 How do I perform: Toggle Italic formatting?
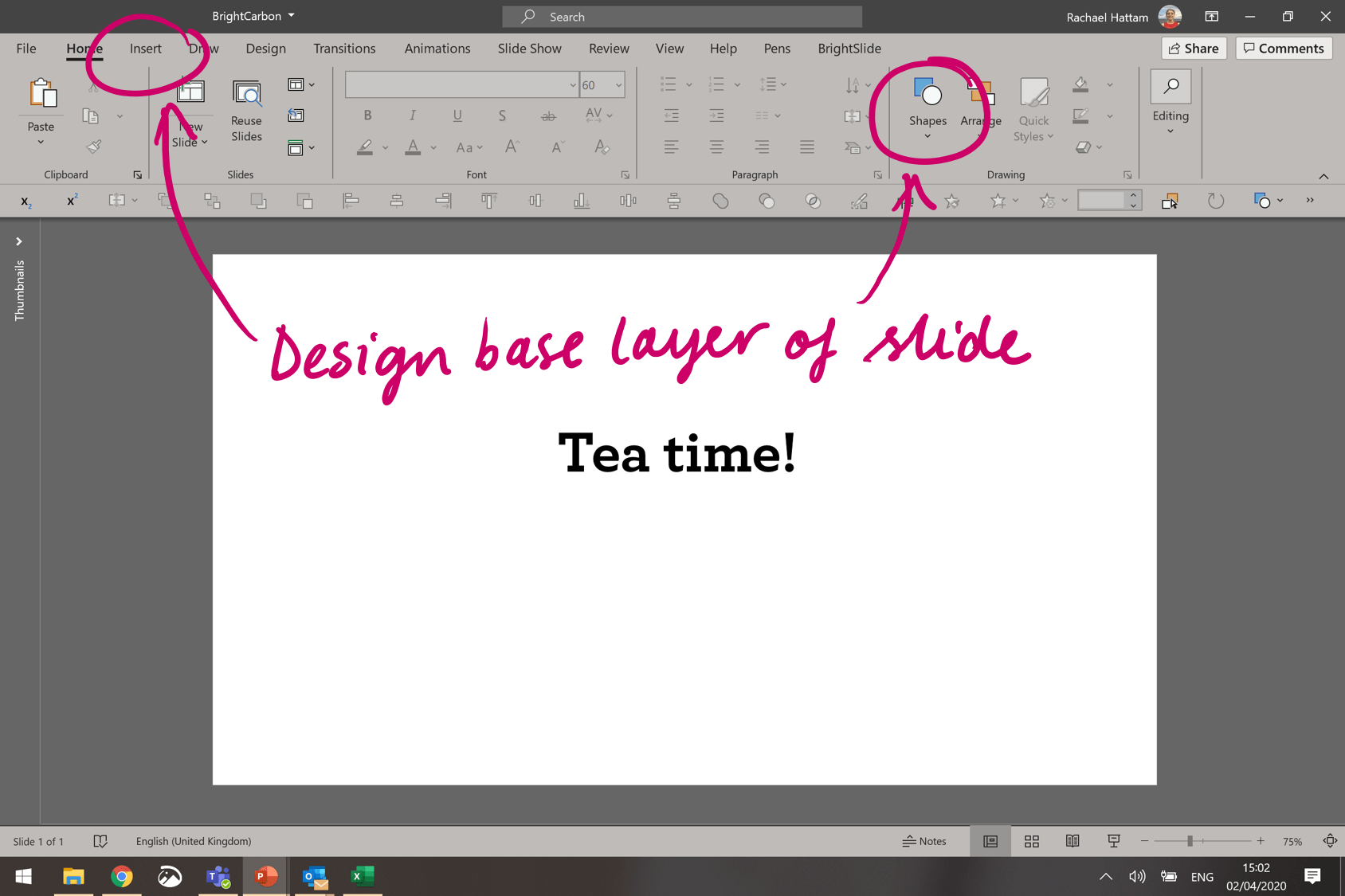click(412, 115)
